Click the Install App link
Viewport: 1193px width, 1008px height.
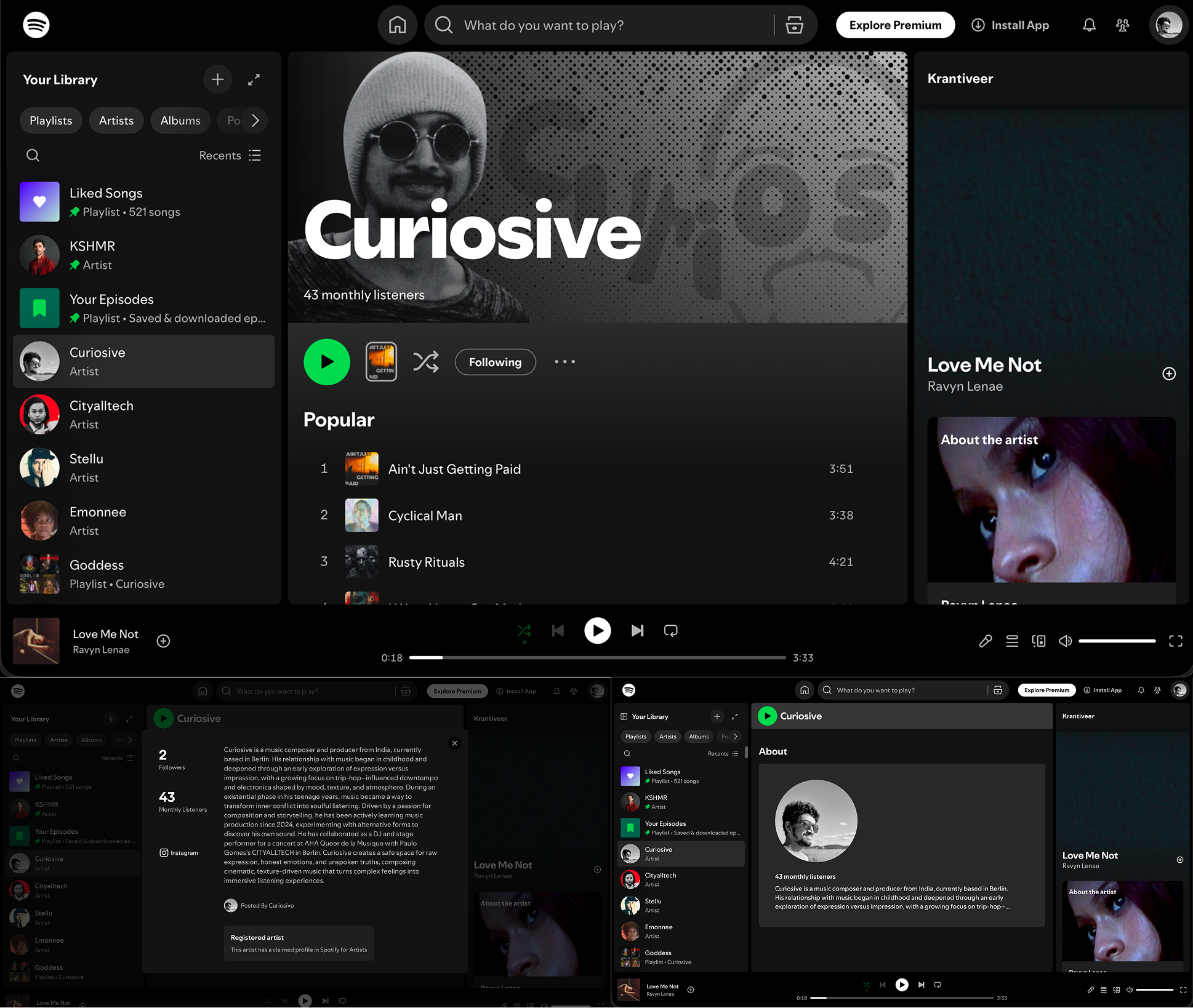[1010, 25]
